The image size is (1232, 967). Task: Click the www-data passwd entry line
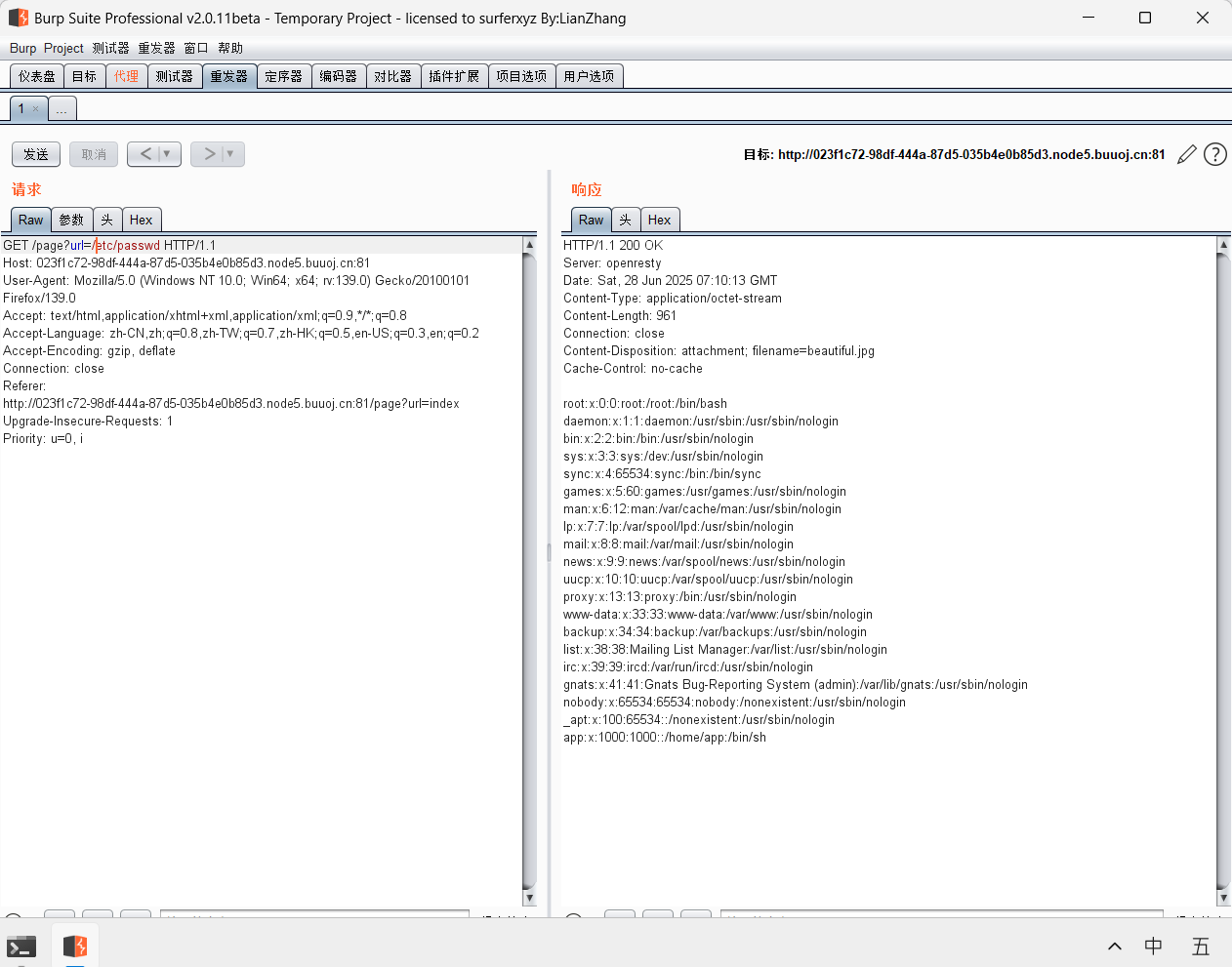[718, 615]
